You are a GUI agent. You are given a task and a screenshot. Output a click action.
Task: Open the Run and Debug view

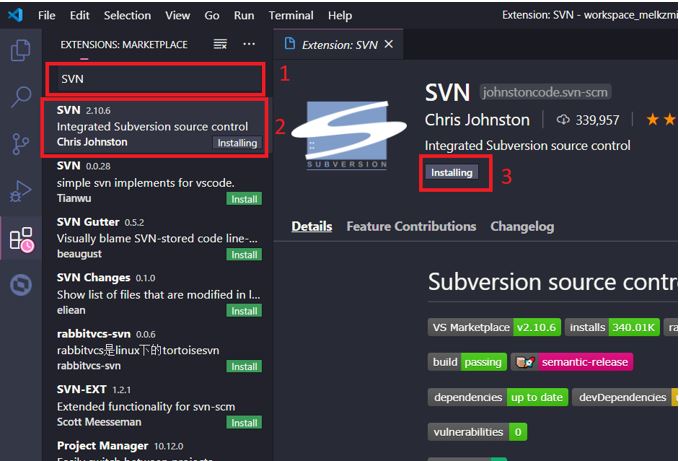click(20, 191)
